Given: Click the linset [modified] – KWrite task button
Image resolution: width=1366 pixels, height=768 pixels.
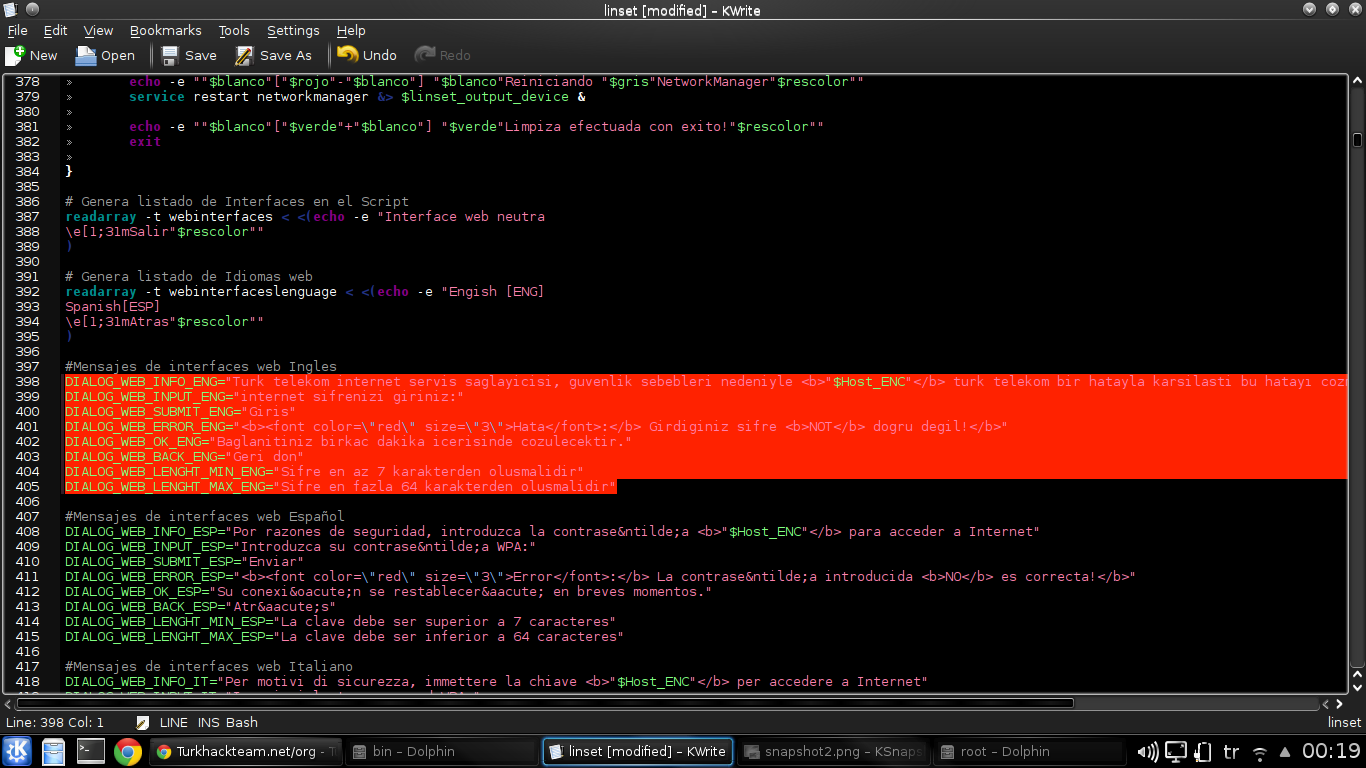Looking at the screenshot, I should (x=637, y=751).
